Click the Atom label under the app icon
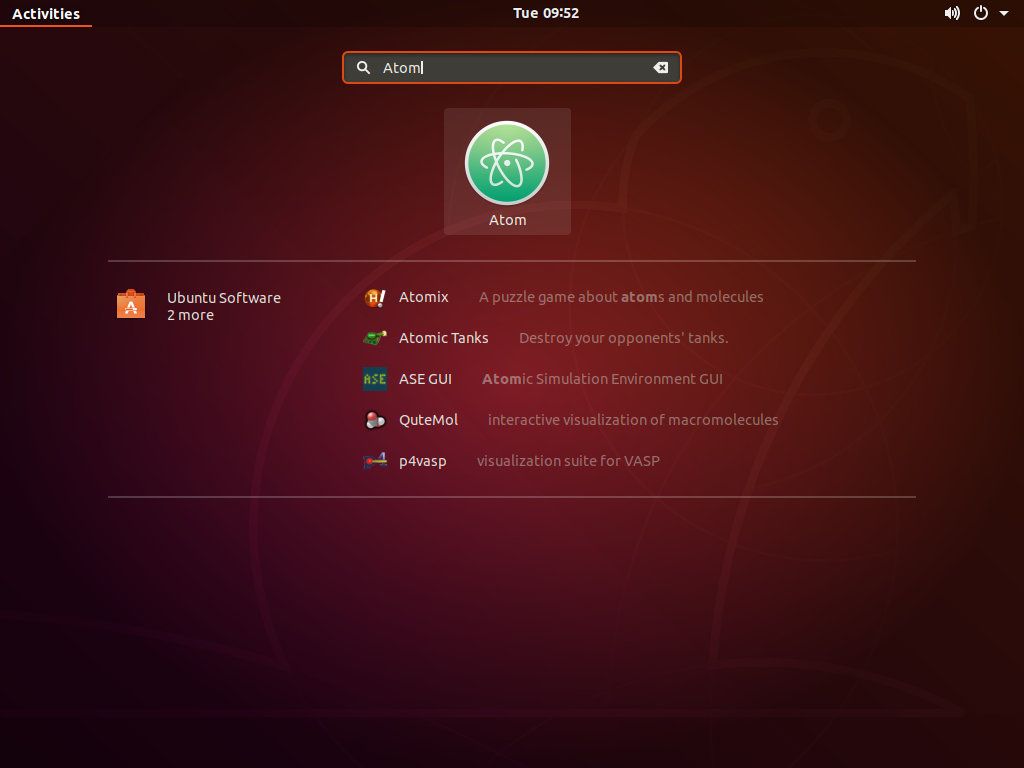The height and width of the screenshot is (768, 1024). point(507,219)
